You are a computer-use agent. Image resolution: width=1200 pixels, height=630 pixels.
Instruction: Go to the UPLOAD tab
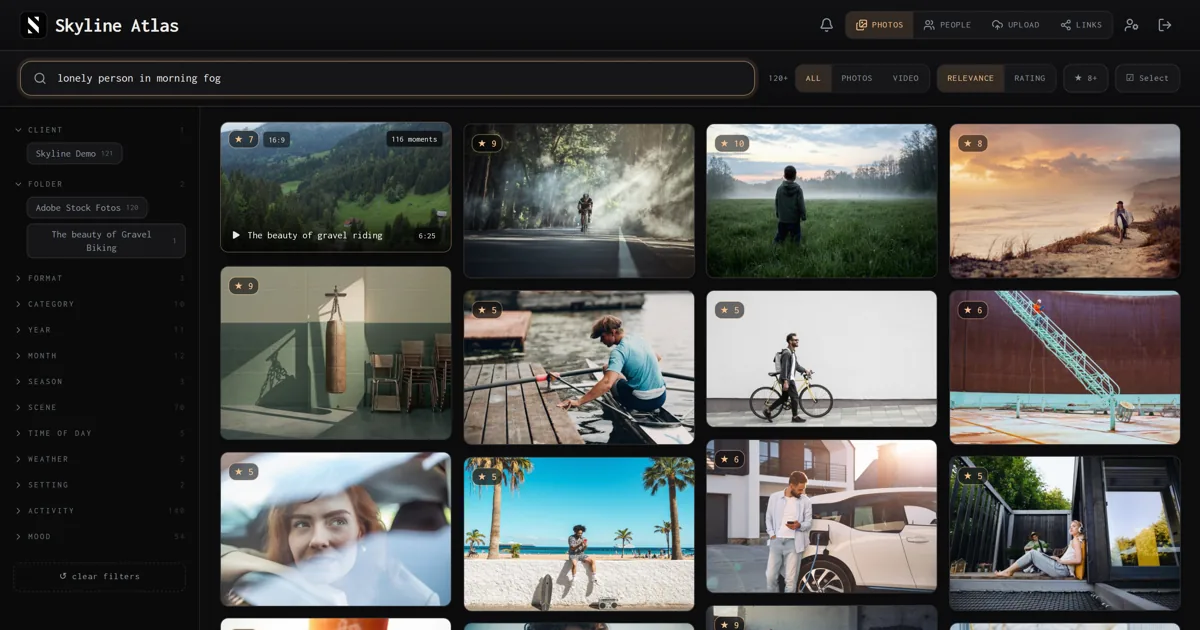[x=1015, y=25]
